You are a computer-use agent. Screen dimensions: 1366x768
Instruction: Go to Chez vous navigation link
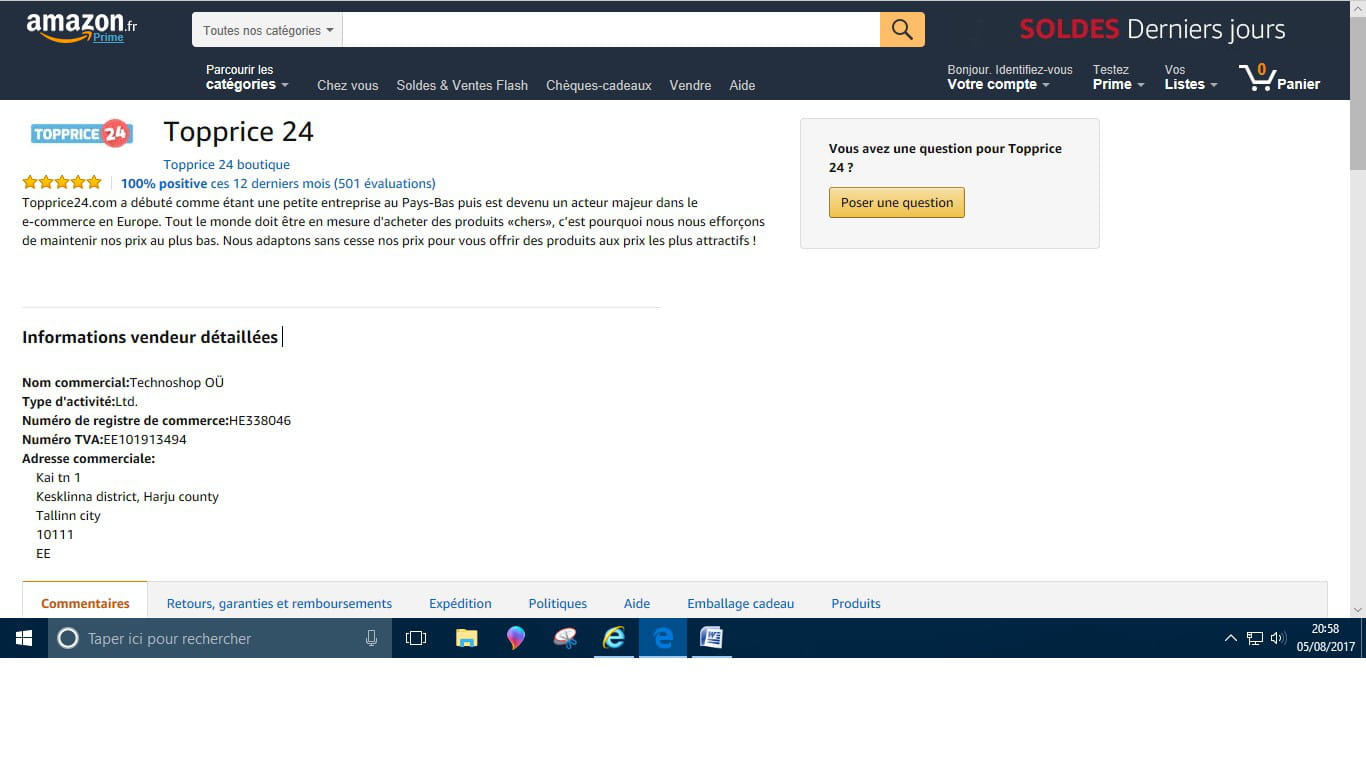(x=348, y=85)
